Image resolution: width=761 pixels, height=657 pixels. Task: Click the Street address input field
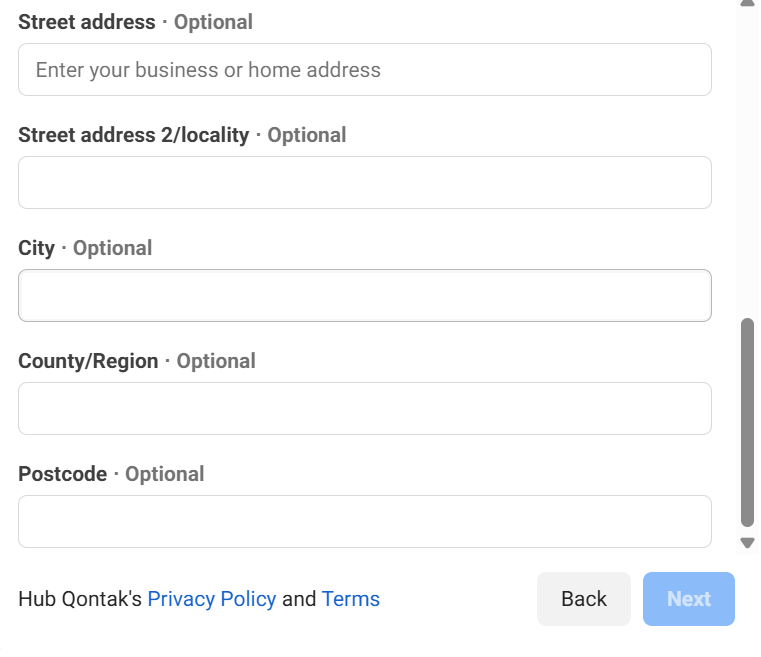[x=364, y=70]
